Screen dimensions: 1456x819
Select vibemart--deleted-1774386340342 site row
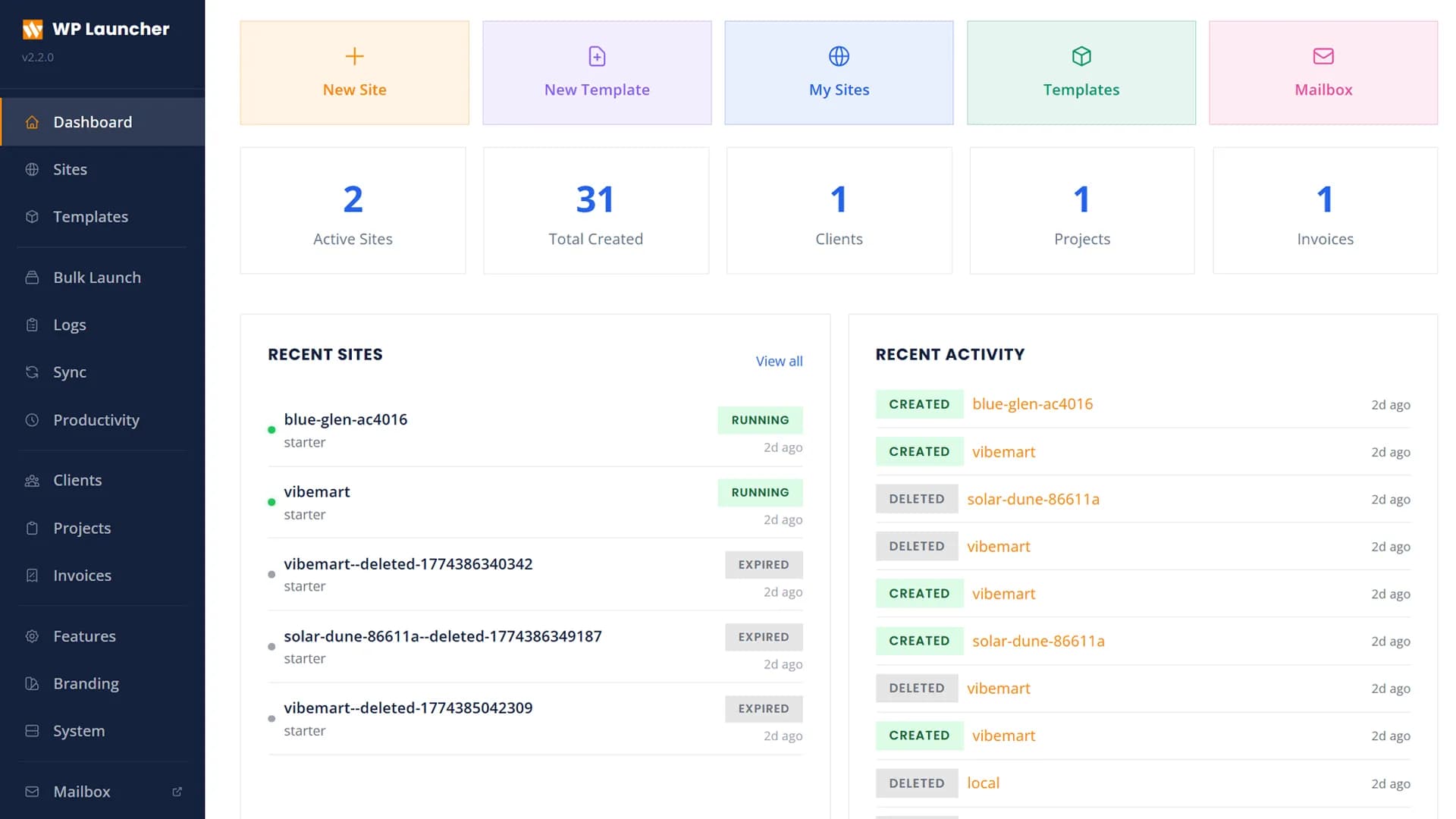click(535, 575)
